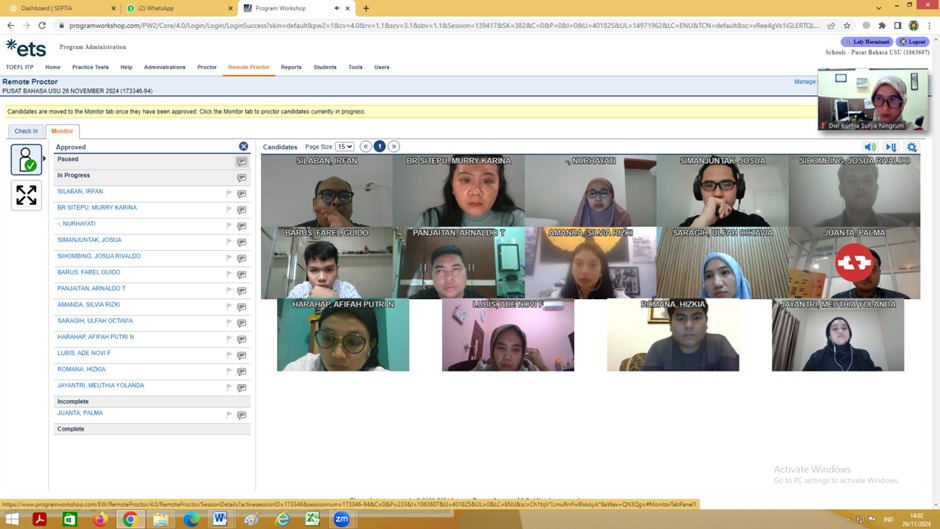This screenshot has height=529, width=940.
Task: Open the Page Size dropdown
Action: [x=345, y=146]
